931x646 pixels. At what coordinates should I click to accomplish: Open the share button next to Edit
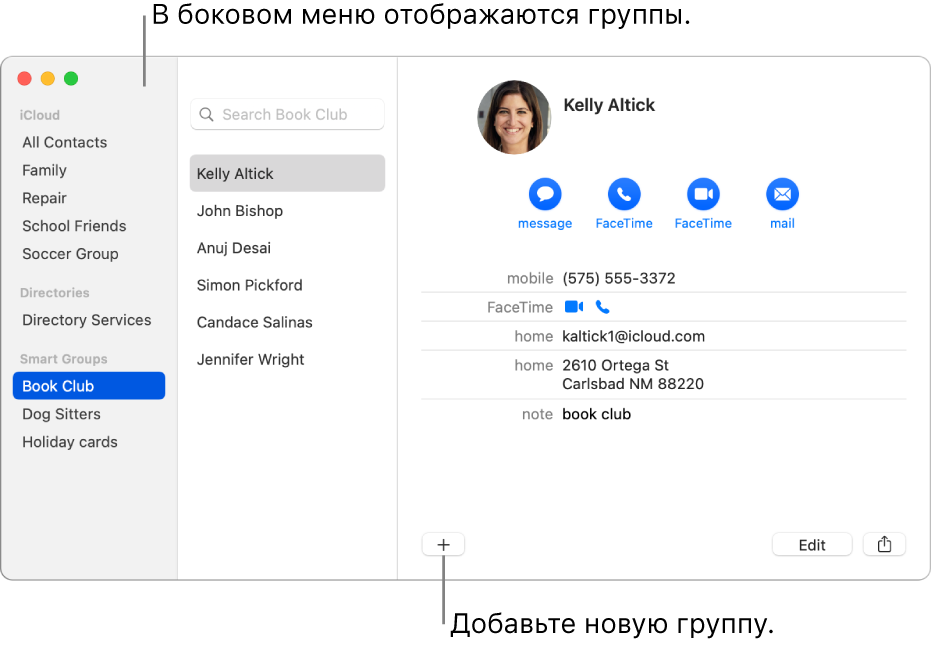(884, 544)
